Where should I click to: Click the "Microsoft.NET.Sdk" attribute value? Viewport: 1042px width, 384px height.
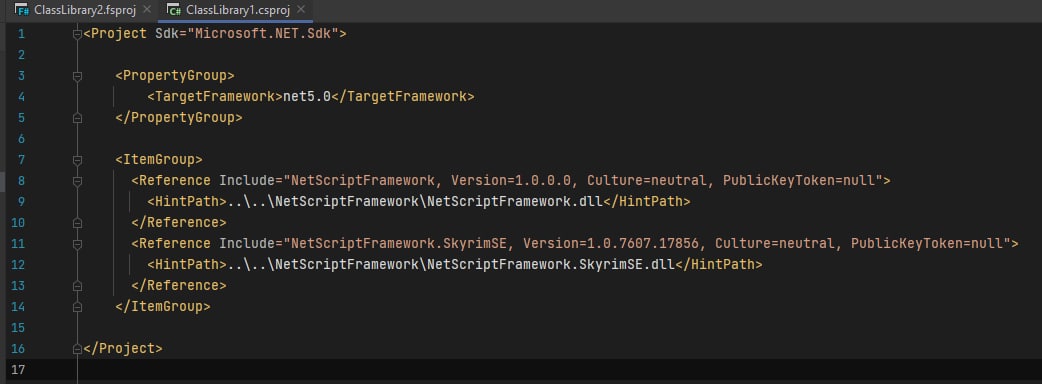coord(263,34)
